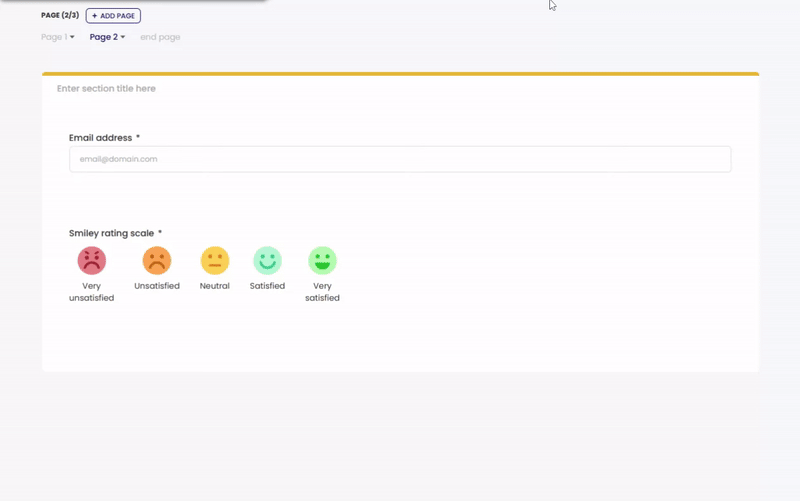800x501 pixels.
Task: Click the "Neutral" text label
Action: [215, 286]
